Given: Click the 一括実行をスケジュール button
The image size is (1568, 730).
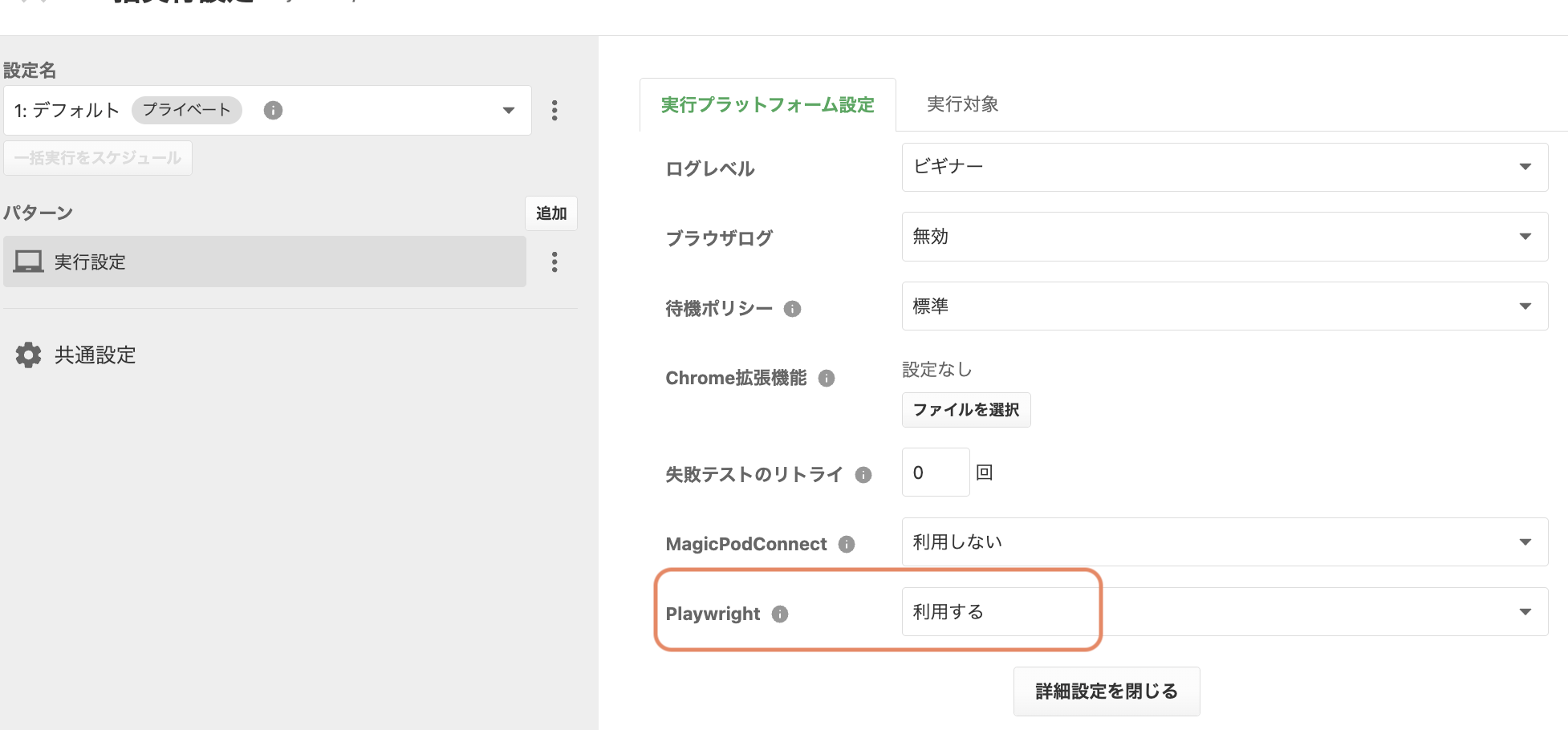Looking at the screenshot, I should click(98, 158).
